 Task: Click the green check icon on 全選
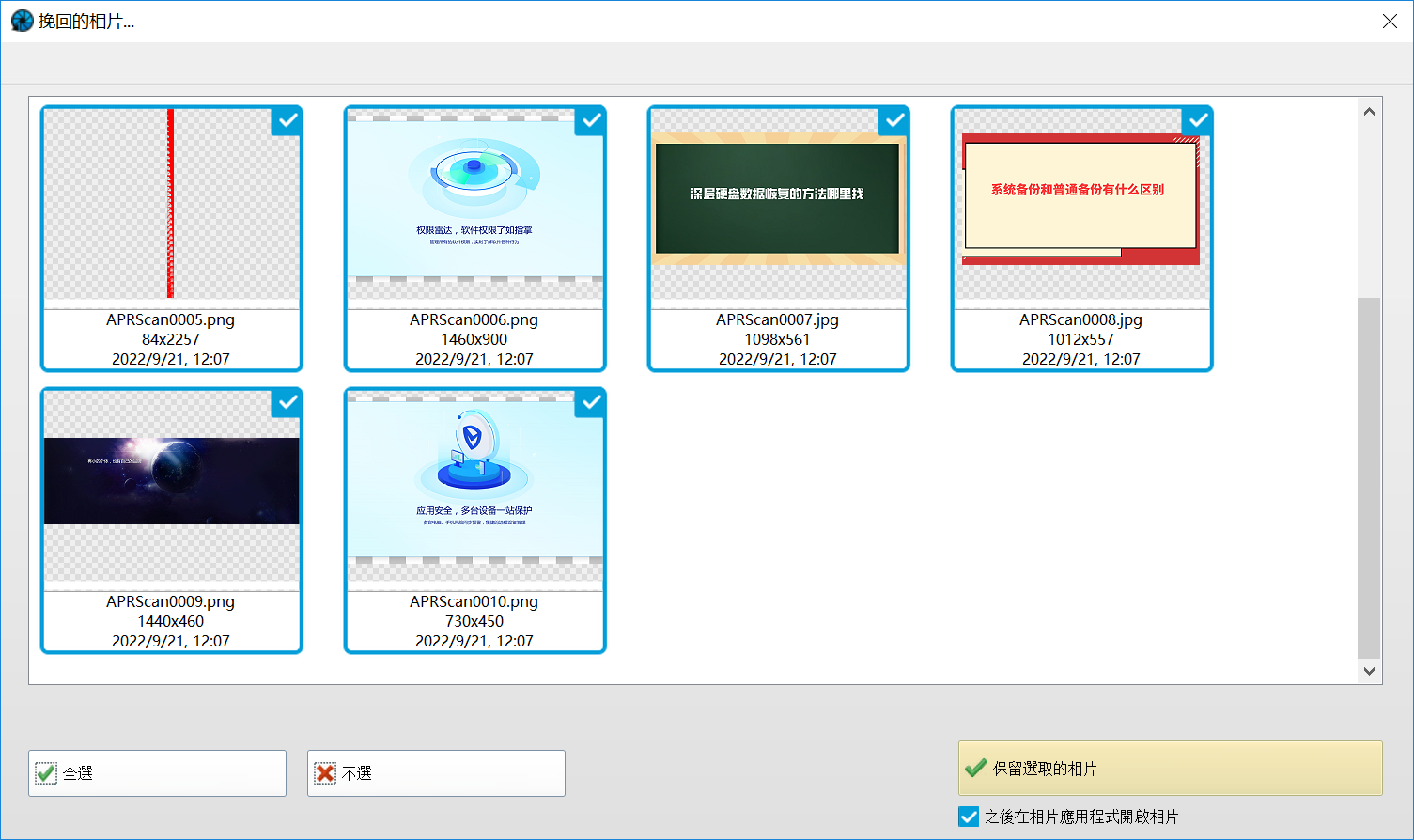pos(46,773)
